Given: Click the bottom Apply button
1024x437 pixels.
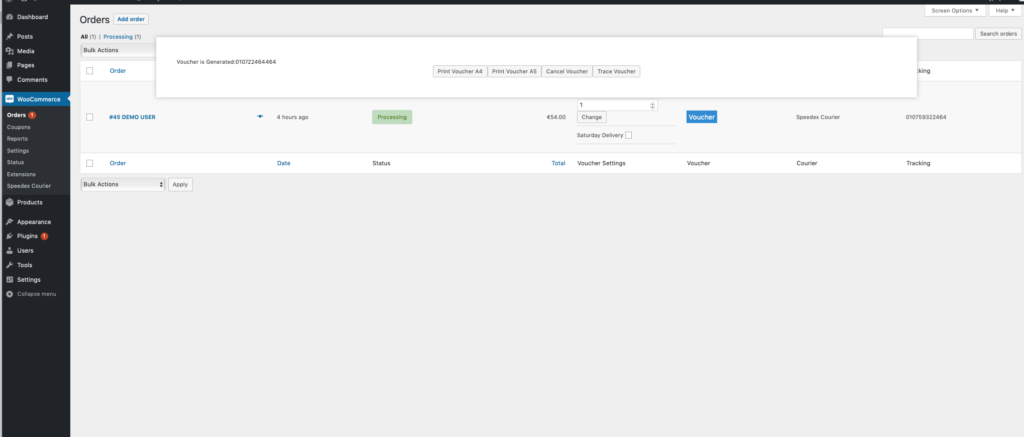Looking at the screenshot, I should tap(180, 184).
